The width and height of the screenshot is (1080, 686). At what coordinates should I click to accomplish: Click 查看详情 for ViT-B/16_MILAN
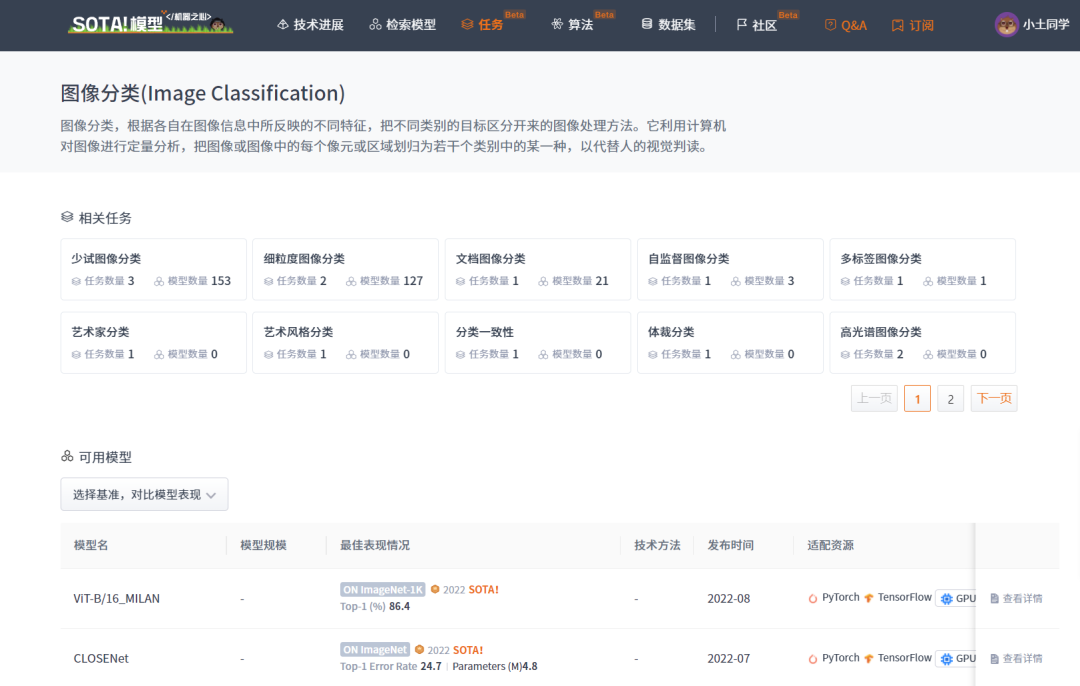point(1016,599)
